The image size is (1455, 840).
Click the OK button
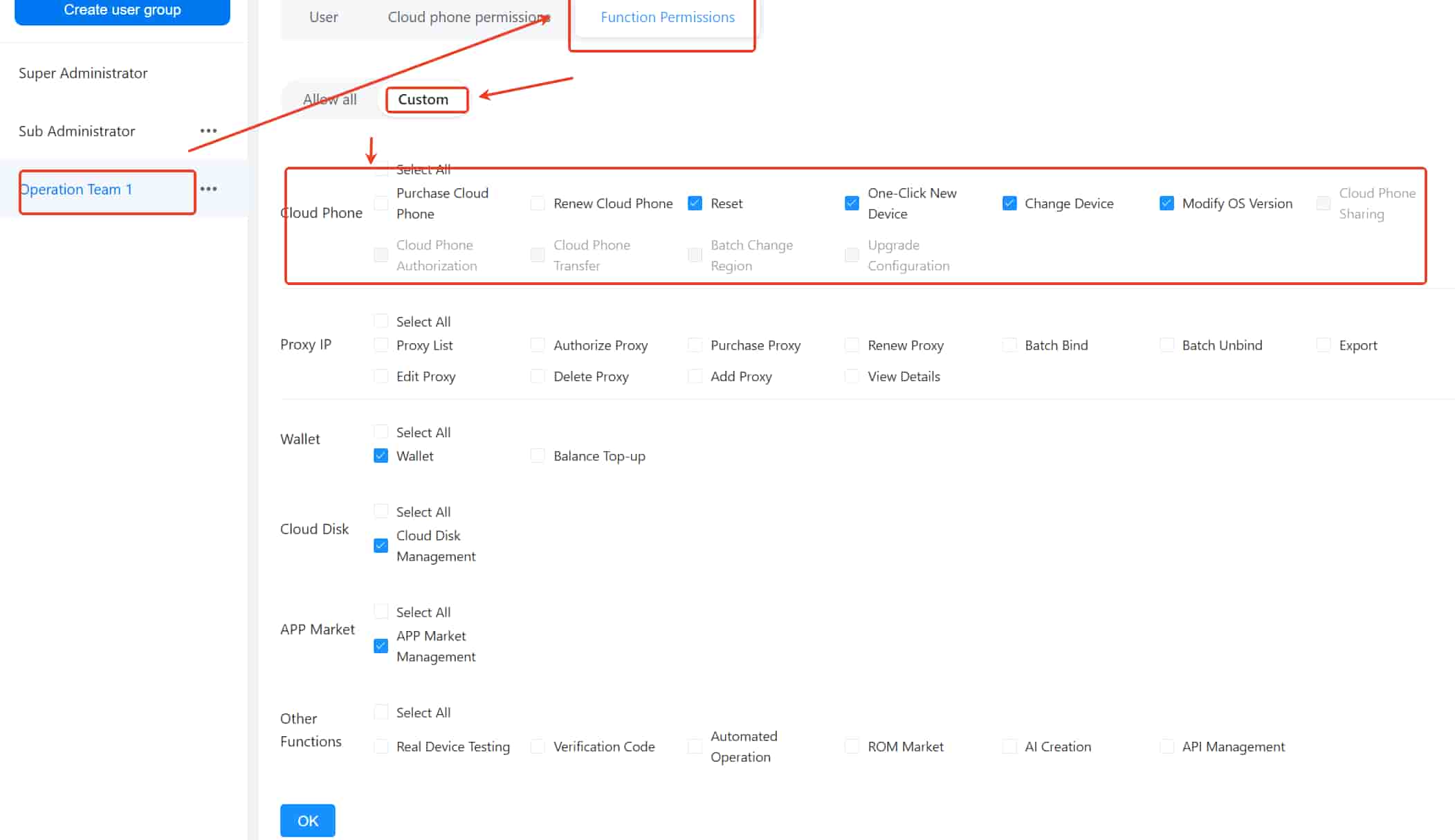[307, 821]
